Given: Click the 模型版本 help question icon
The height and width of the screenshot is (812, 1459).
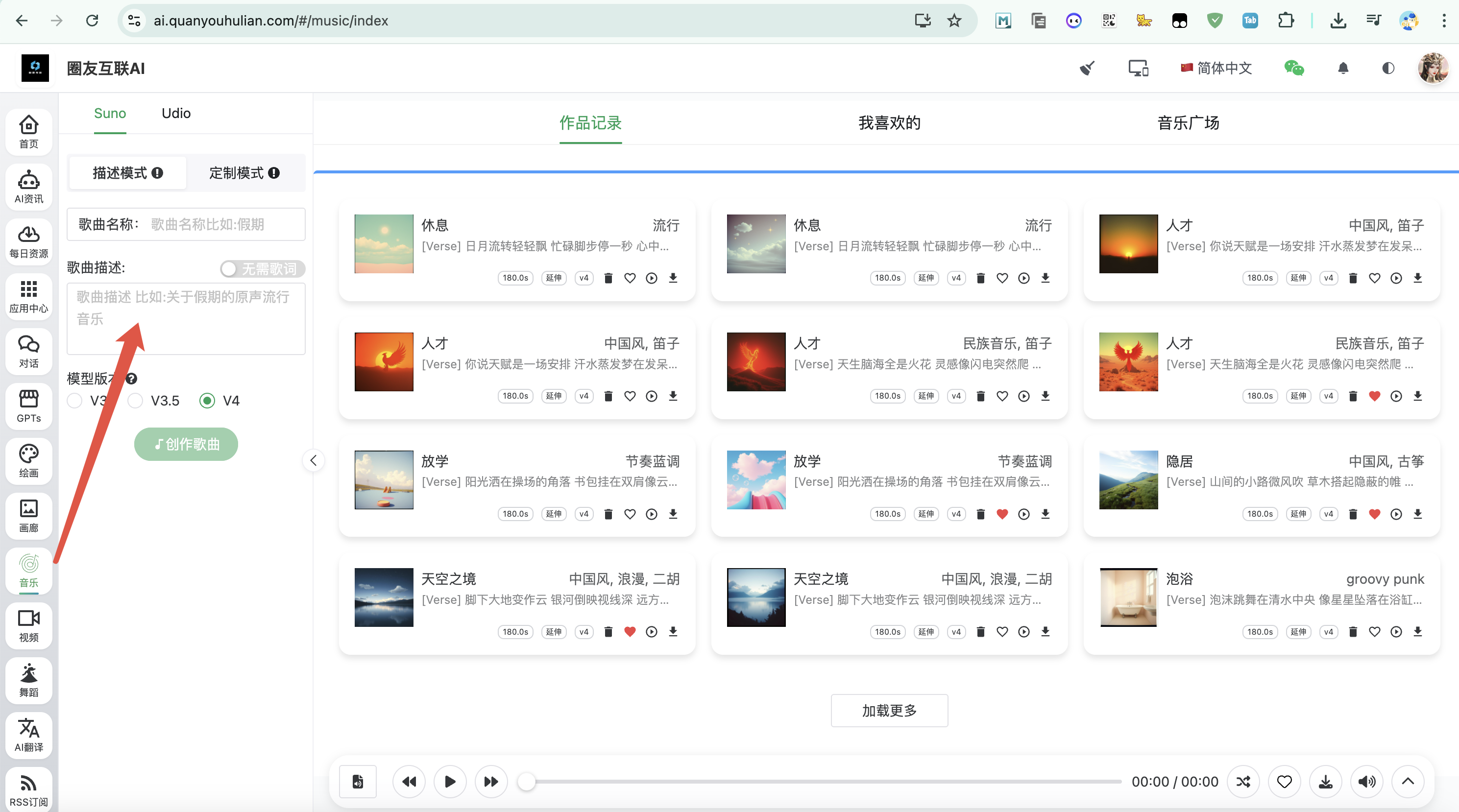Looking at the screenshot, I should [131, 379].
